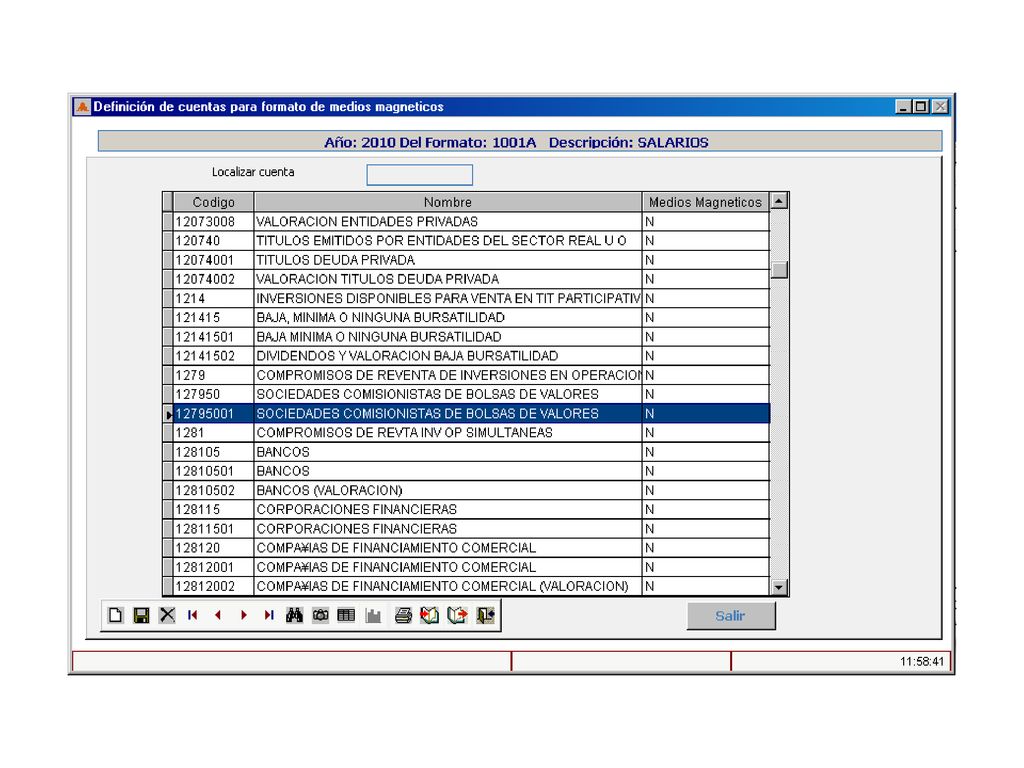This screenshot has width=1024, height=768.
Task: Select COMPROMISOS DE REVENTA DE INVERSIONES row
Action: pos(448,376)
